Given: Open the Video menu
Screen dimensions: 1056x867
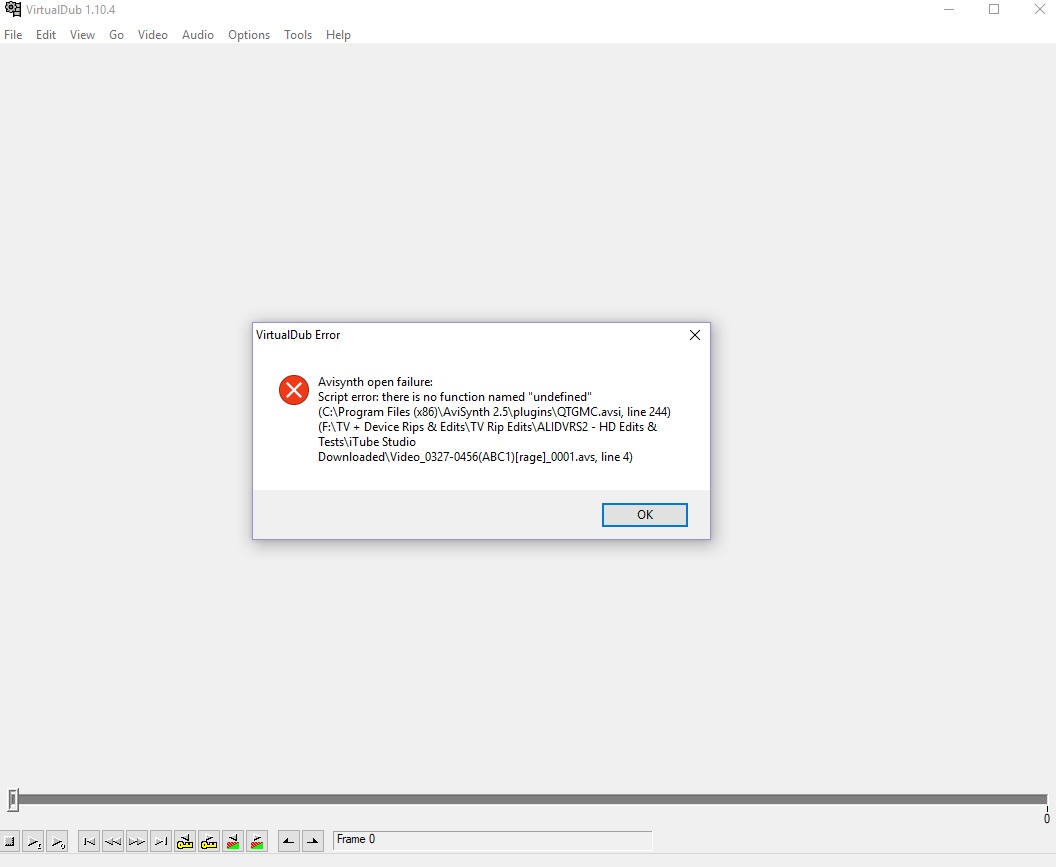Looking at the screenshot, I should 153,35.
